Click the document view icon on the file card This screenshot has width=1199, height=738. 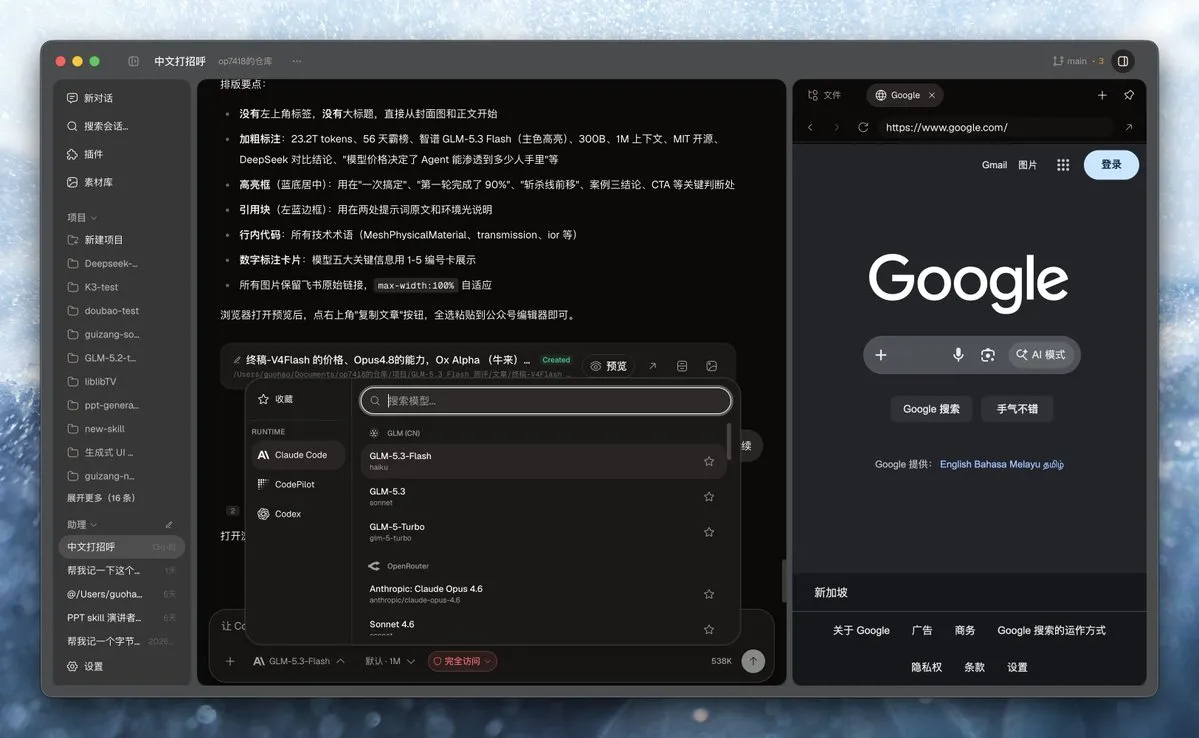click(682, 366)
